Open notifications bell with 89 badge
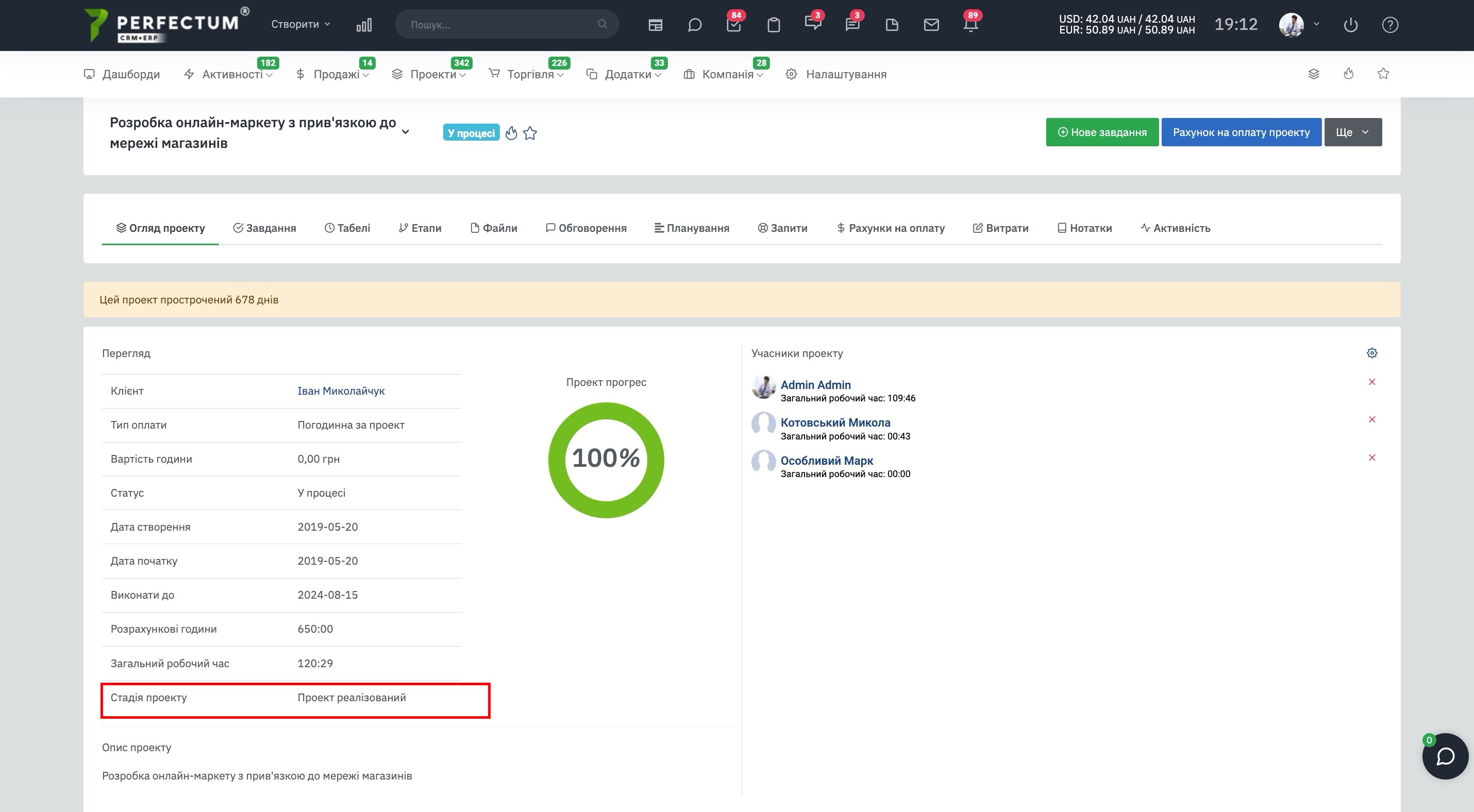Screen dimensions: 1474x812 point(970,25)
